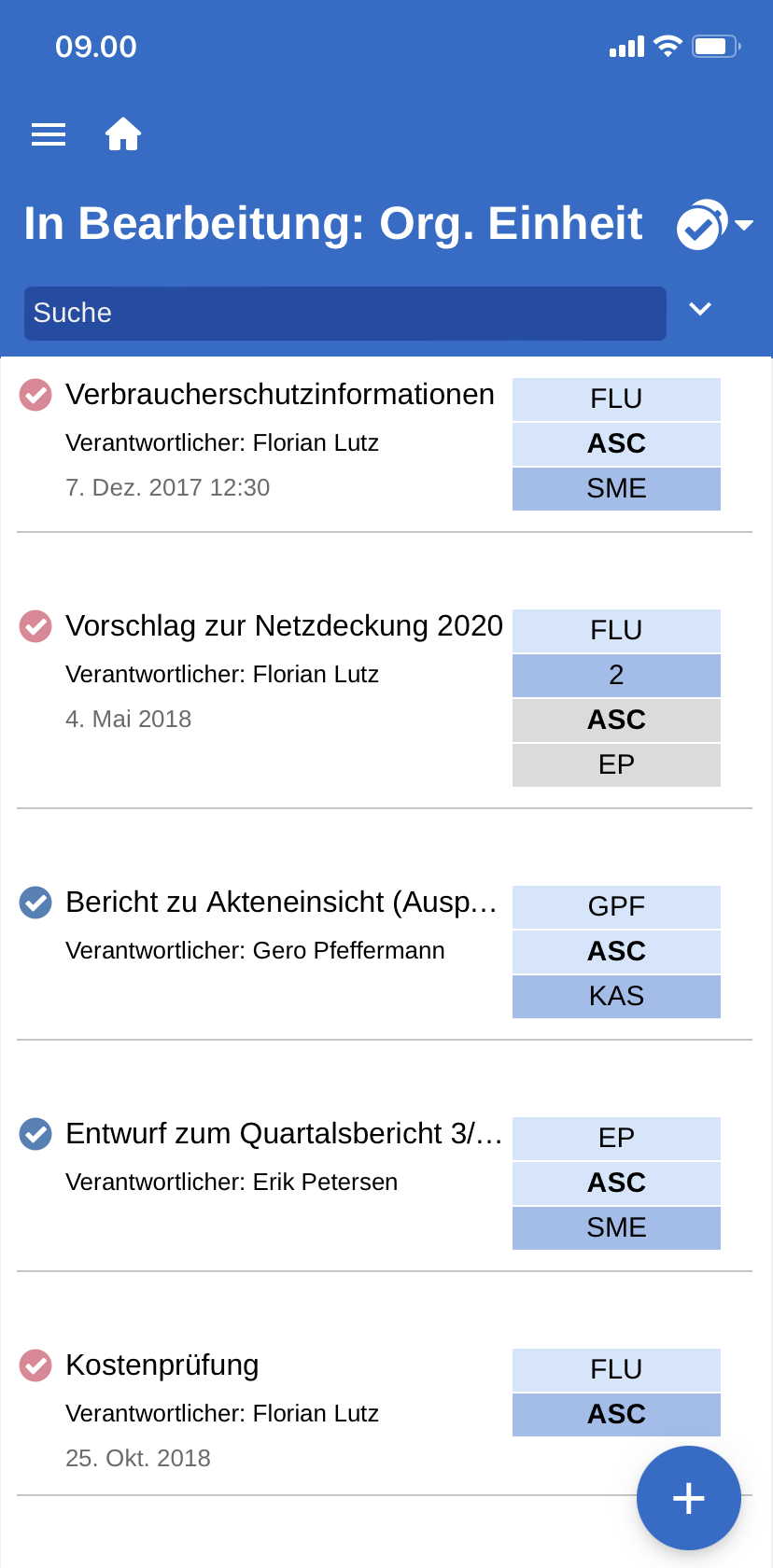The image size is (773, 1568).
Task: Tap the Wi-Fi status icon
Action: (x=668, y=46)
